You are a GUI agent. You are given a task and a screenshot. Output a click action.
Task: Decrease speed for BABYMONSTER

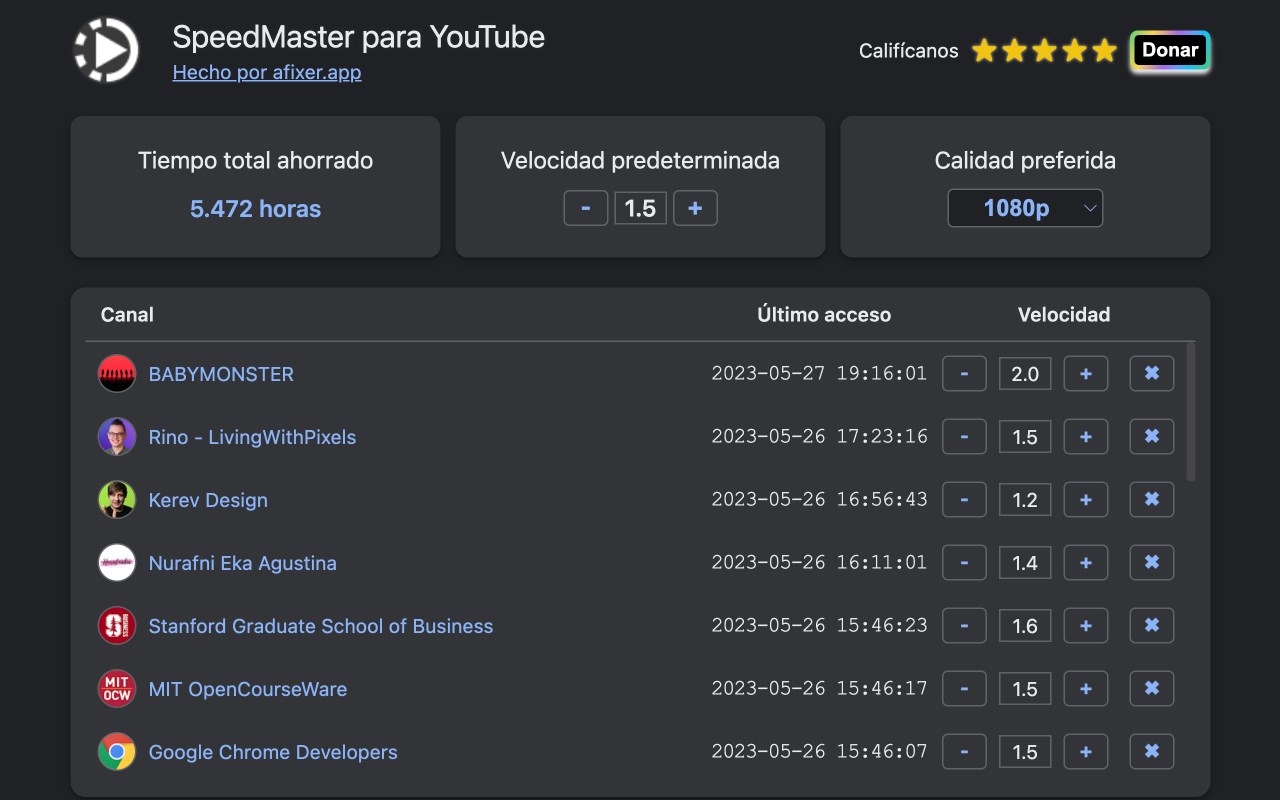964,374
